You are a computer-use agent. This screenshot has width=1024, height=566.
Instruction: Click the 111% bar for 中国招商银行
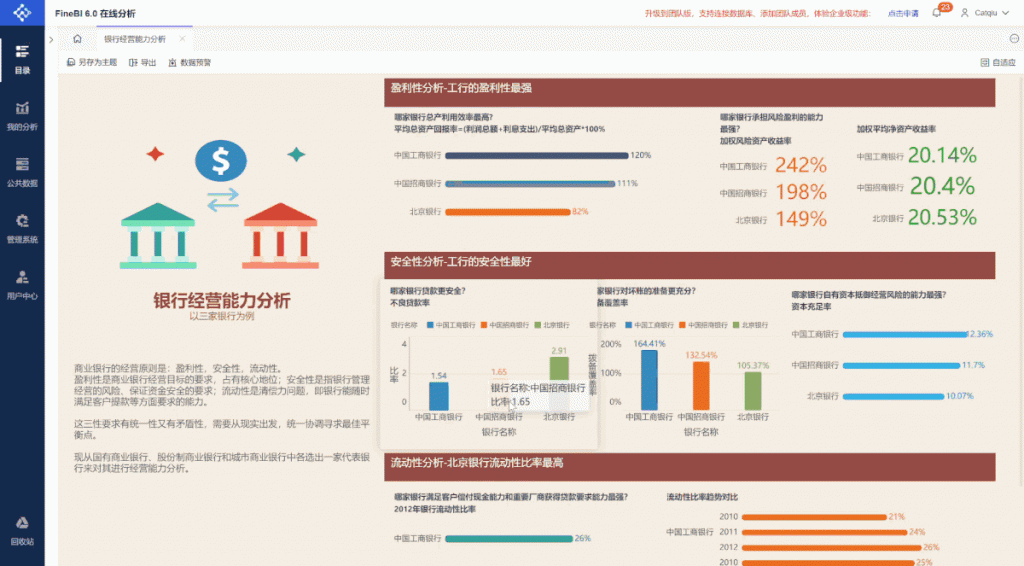pyautogui.click(x=530, y=183)
